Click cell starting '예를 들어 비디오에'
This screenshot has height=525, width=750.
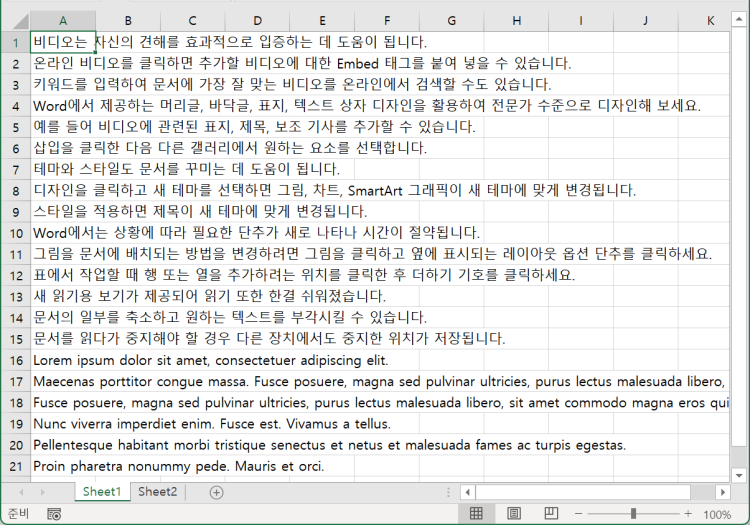click(x=63, y=127)
